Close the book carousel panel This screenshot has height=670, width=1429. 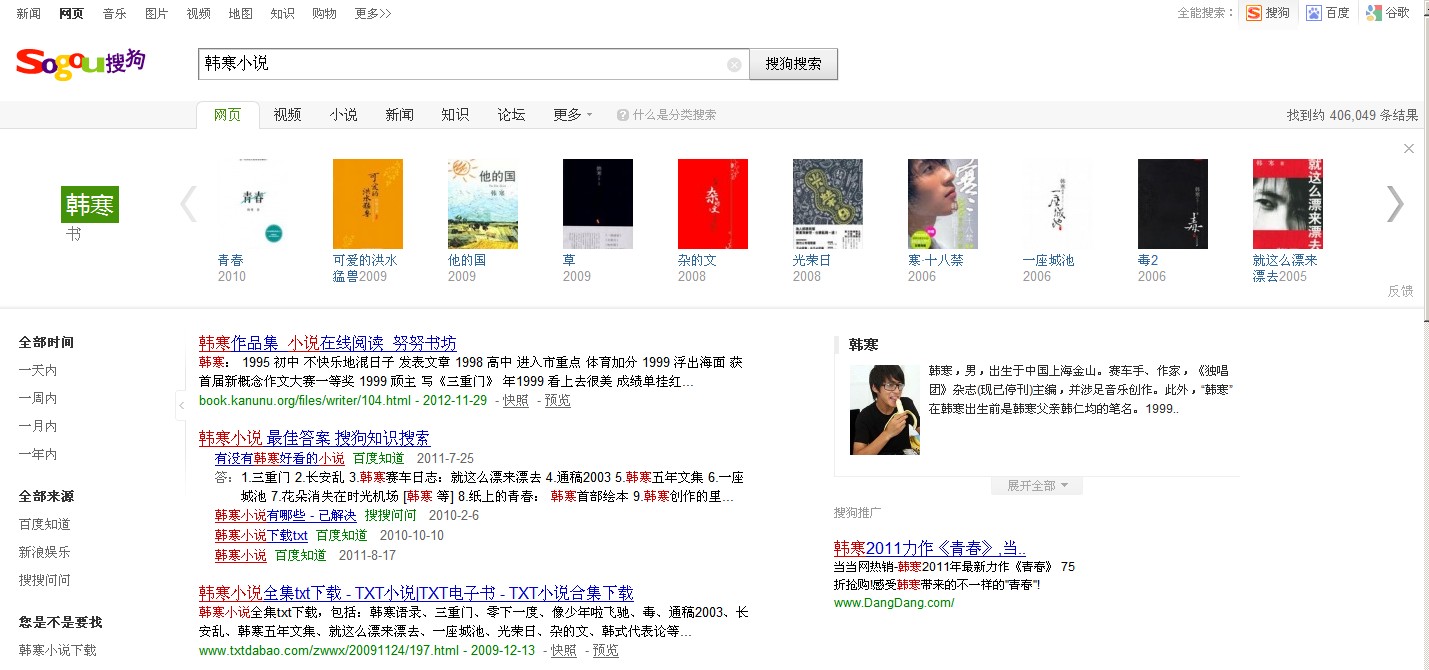[x=1409, y=149]
